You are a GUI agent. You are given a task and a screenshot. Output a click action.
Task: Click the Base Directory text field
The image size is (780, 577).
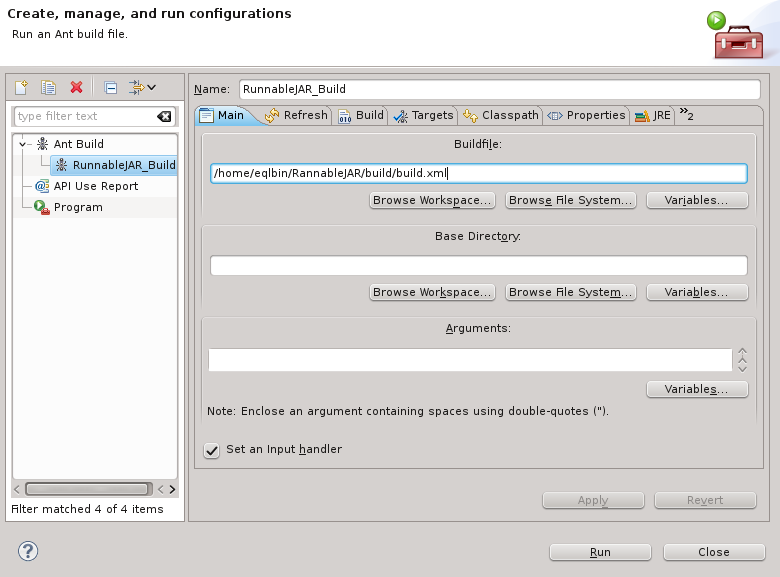[478, 266]
